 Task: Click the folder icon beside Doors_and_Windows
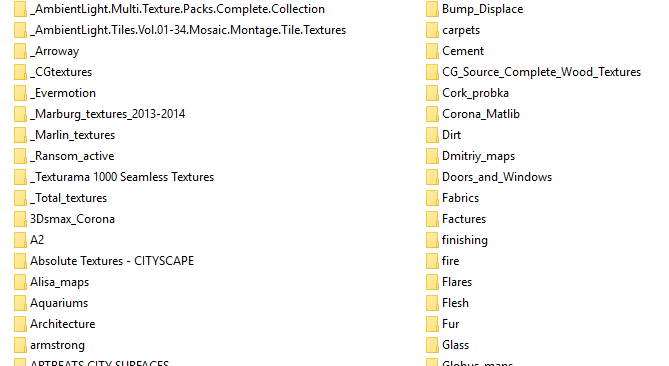[432, 177]
